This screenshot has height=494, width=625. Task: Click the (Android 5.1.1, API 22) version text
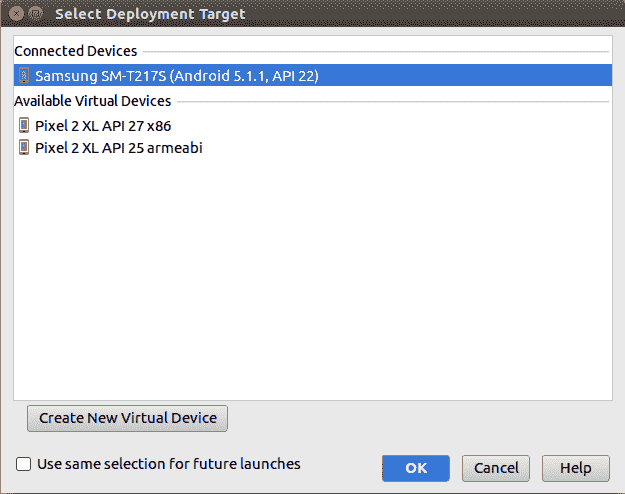244,76
